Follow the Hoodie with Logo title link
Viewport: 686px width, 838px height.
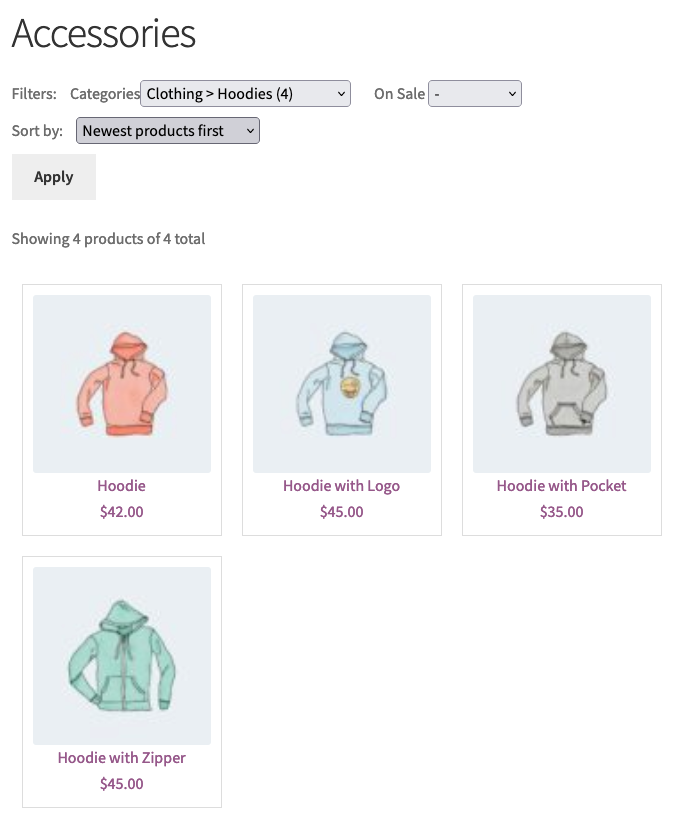point(342,486)
